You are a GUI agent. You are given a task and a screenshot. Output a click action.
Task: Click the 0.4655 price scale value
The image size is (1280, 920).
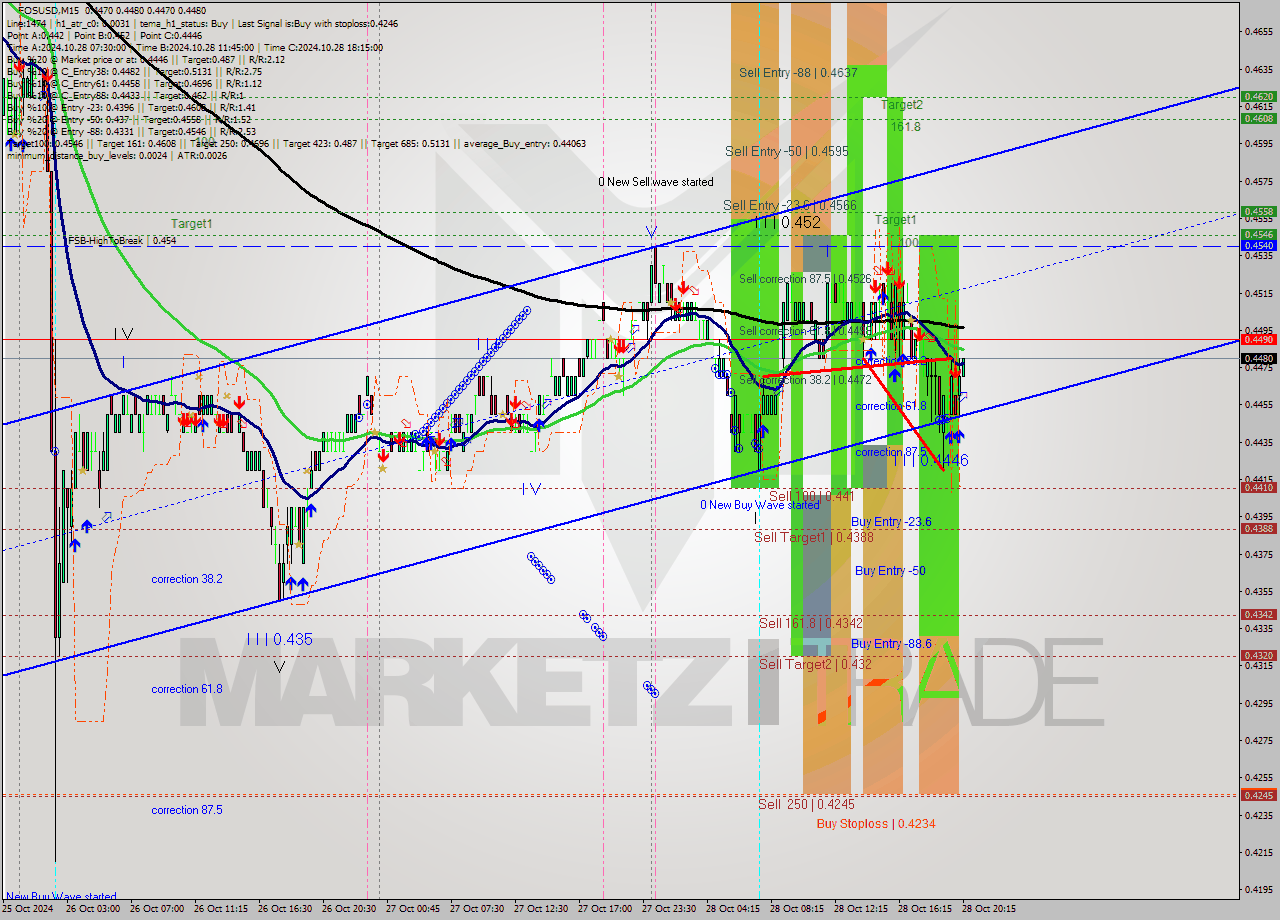click(1258, 32)
